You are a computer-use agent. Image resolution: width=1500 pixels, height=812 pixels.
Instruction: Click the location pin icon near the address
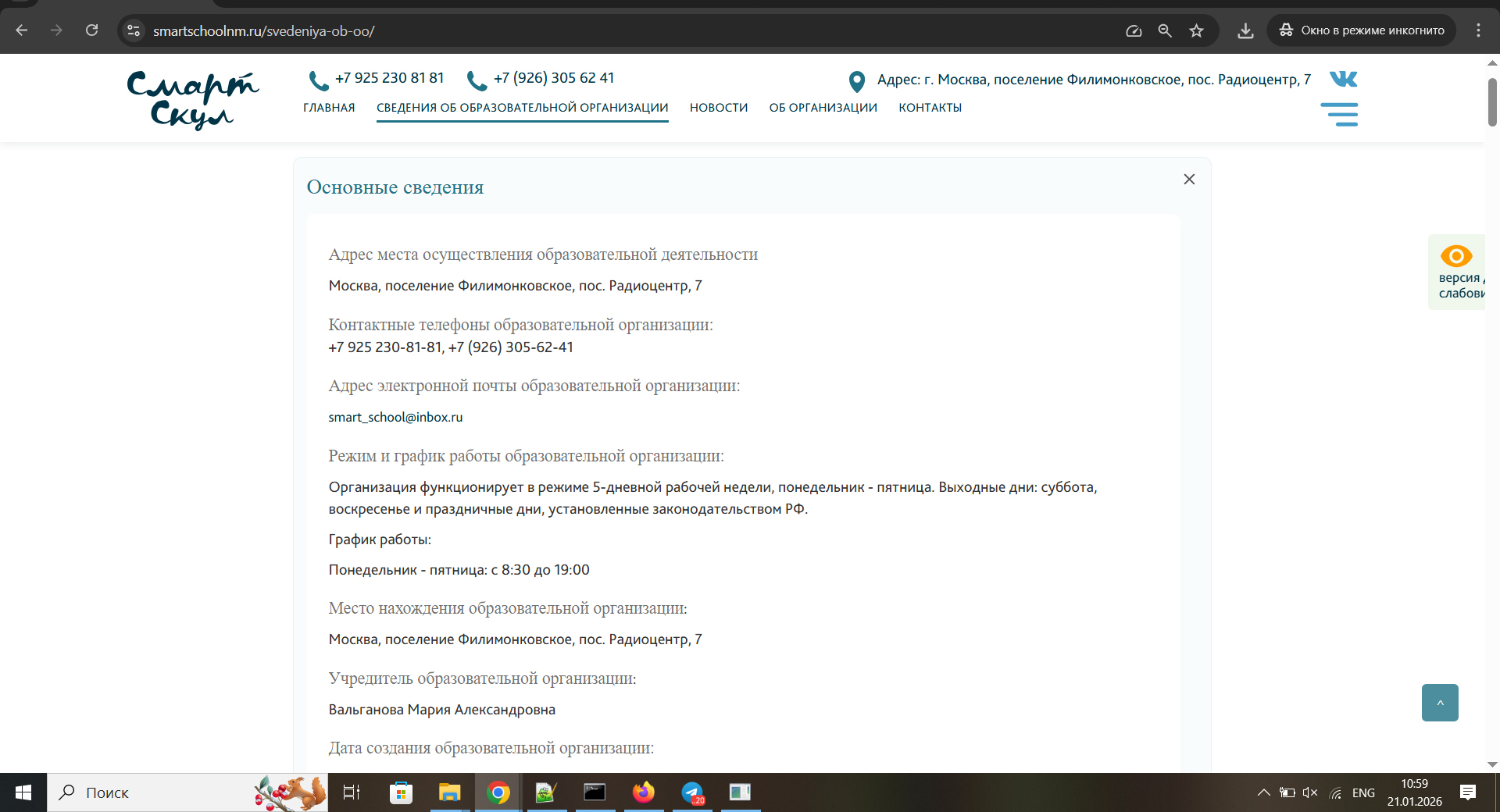click(857, 80)
